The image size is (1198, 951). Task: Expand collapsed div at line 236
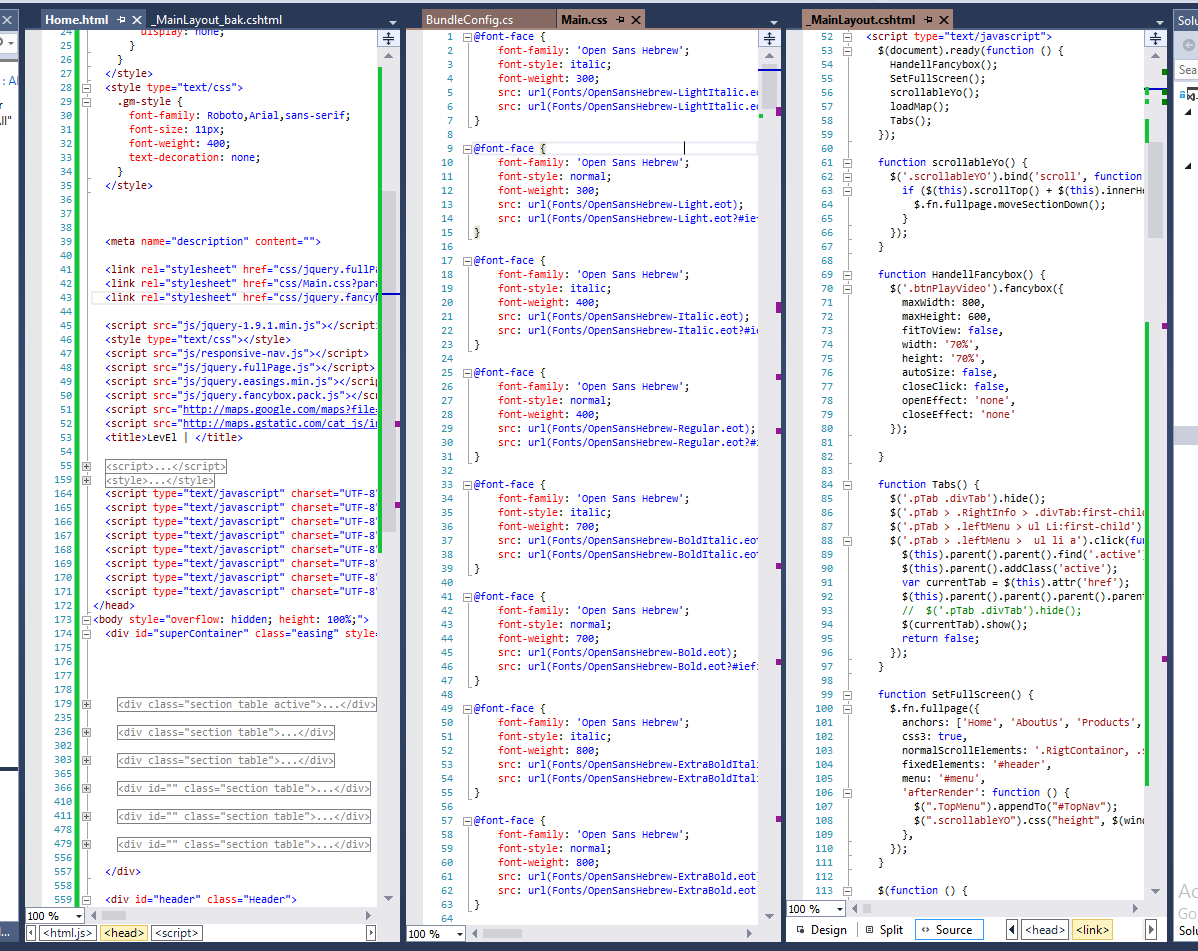tap(86, 733)
